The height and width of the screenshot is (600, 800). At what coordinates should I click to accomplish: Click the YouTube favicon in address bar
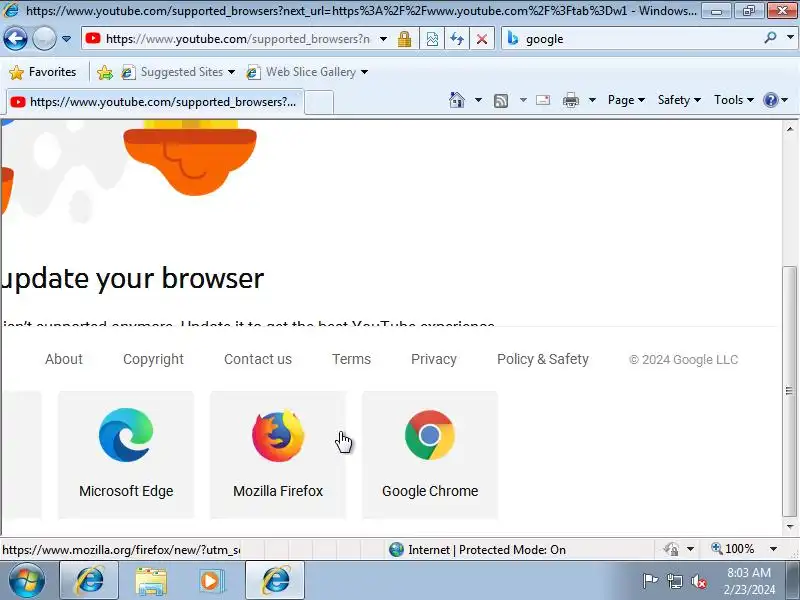pyautogui.click(x=93, y=38)
